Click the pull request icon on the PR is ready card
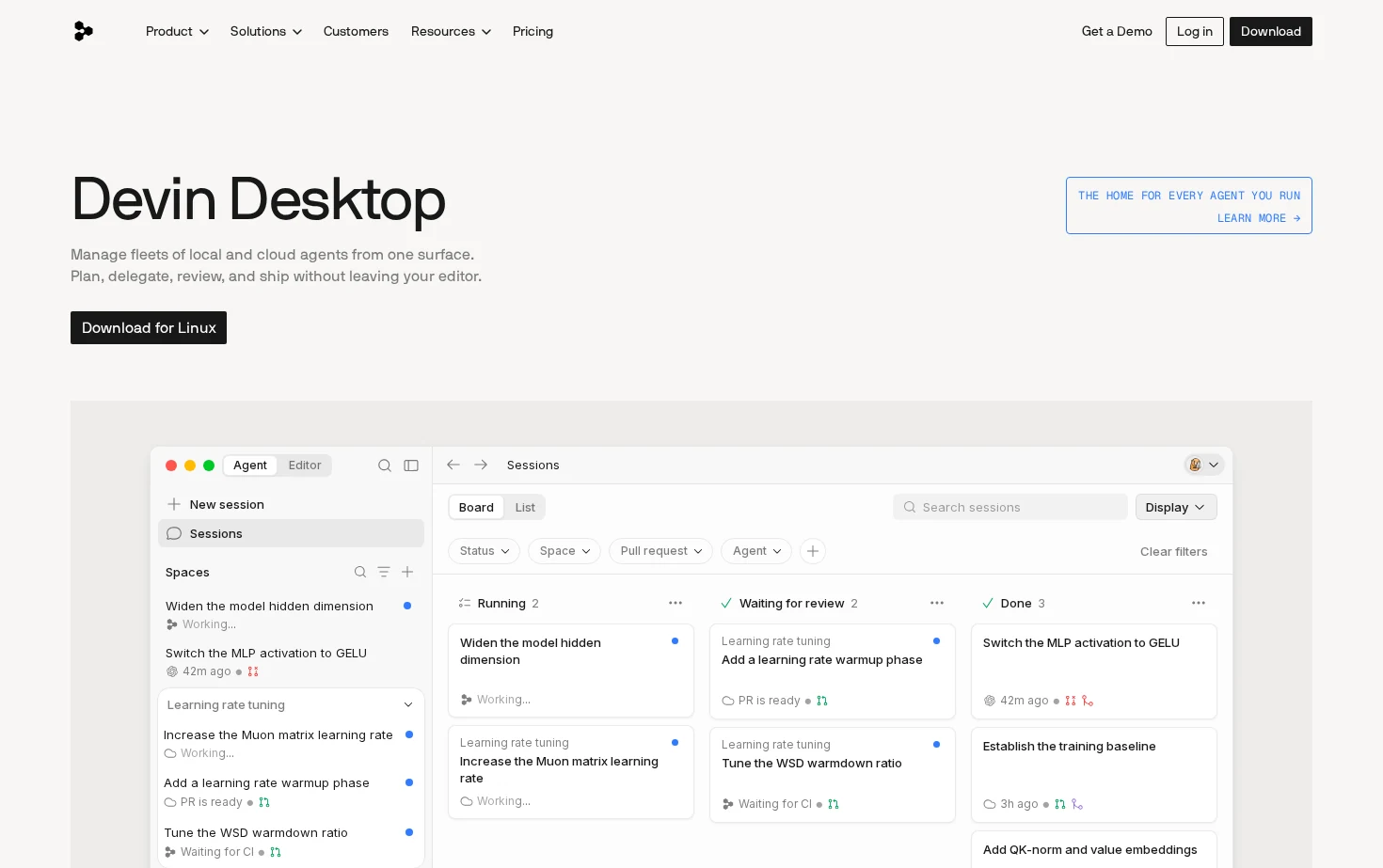 [x=822, y=701]
